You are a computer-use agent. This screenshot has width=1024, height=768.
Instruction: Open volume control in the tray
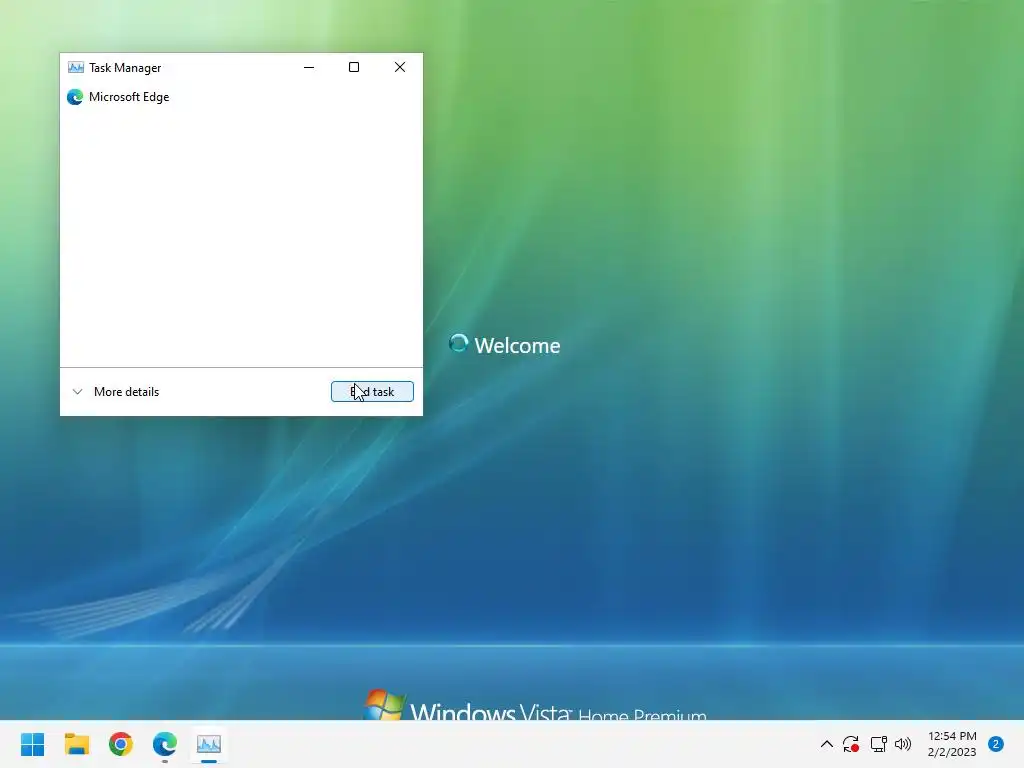tap(903, 744)
